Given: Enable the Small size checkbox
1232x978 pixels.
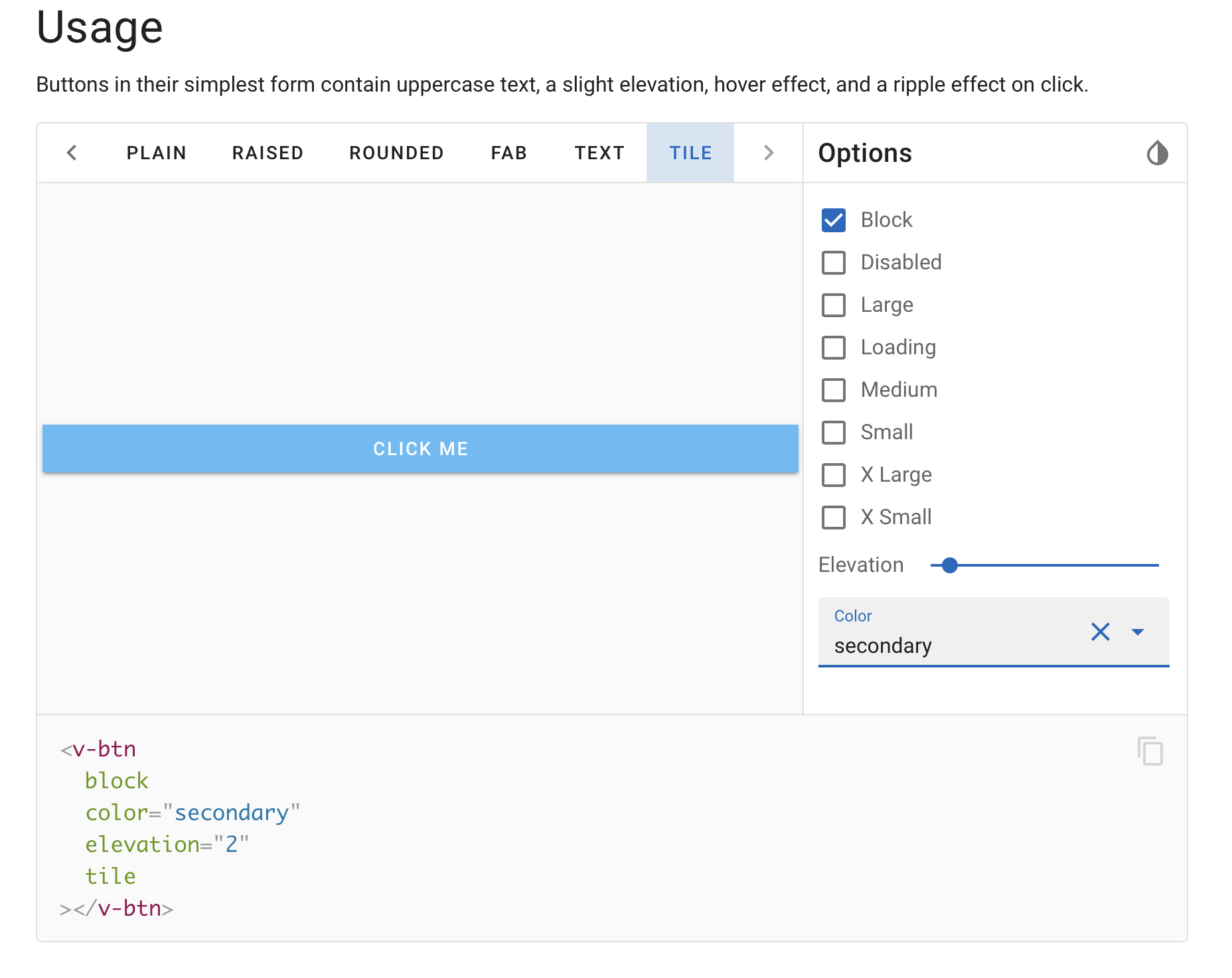Looking at the screenshot, I should [834, 433].
